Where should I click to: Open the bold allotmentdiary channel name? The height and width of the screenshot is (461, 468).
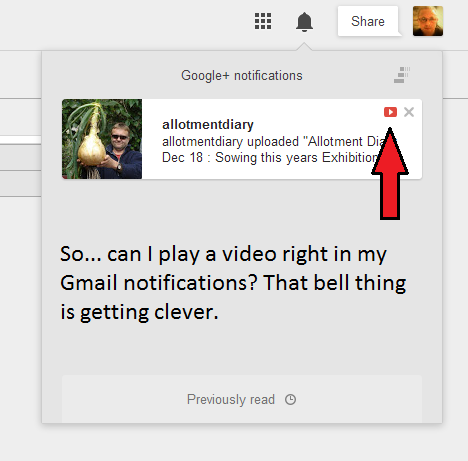(x=208, y=125)
